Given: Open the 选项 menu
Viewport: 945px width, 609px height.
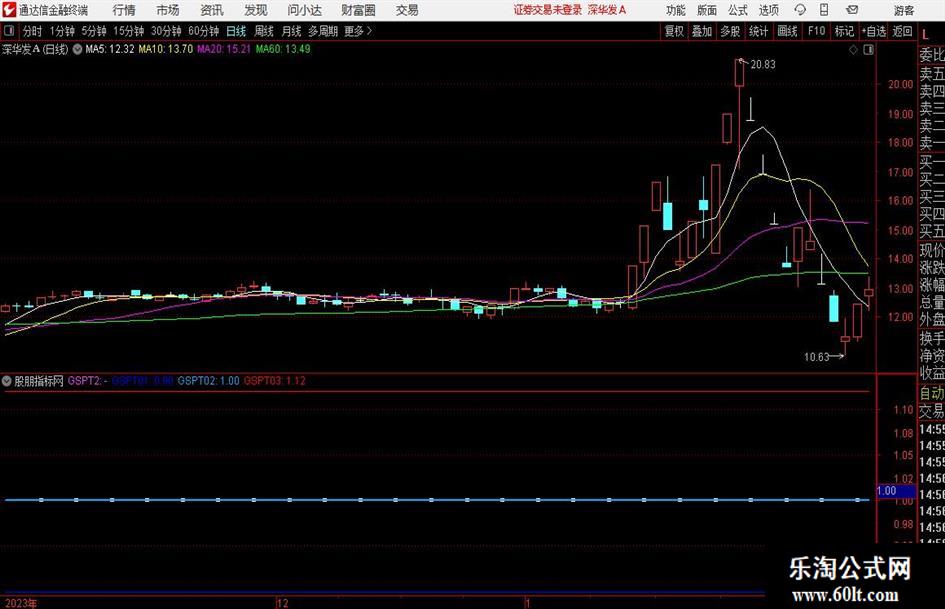Looking at the screenshot, I should coord(768,10).
